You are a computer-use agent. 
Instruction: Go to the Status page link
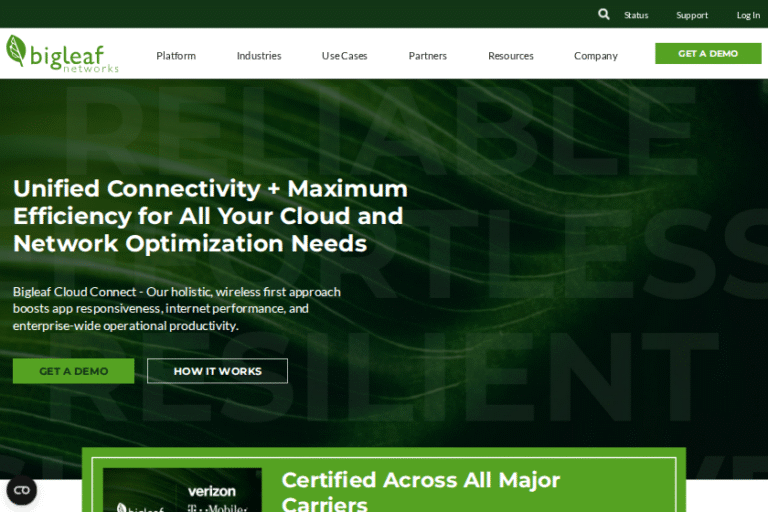636,15
